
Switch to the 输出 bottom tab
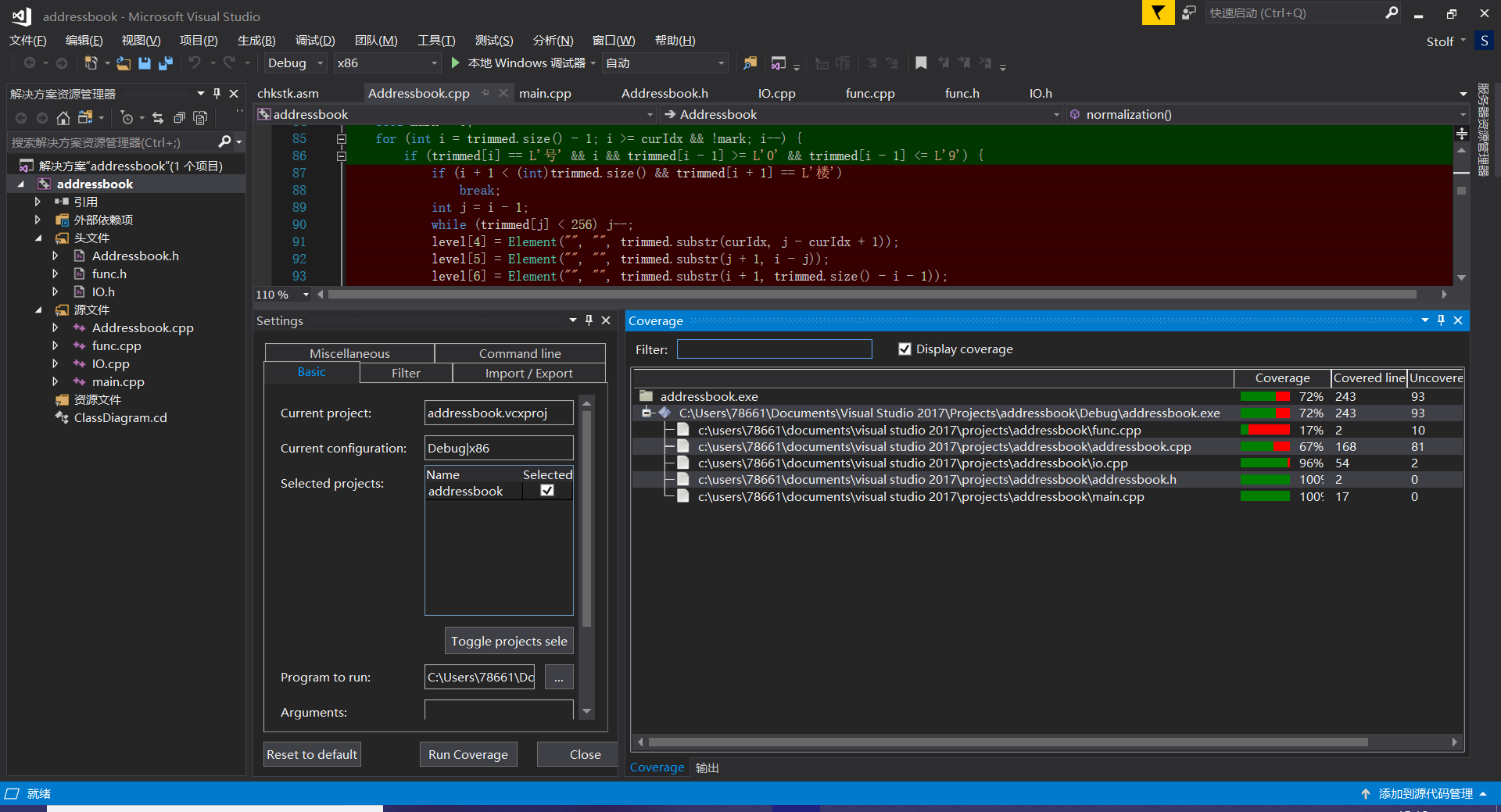[x=707, y=767]
